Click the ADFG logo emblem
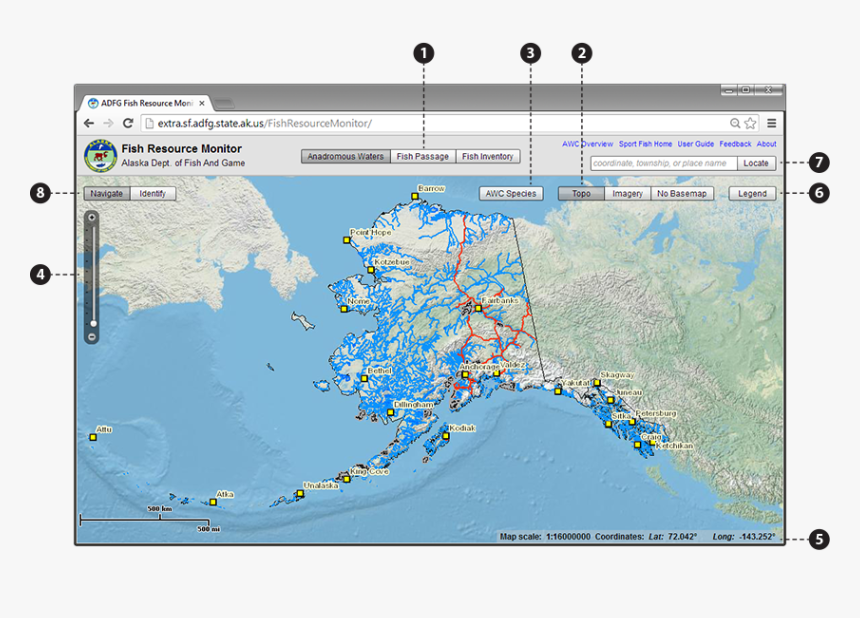Image resolution: width=860 pixels, height=618 pixels. tap(100, 156)
